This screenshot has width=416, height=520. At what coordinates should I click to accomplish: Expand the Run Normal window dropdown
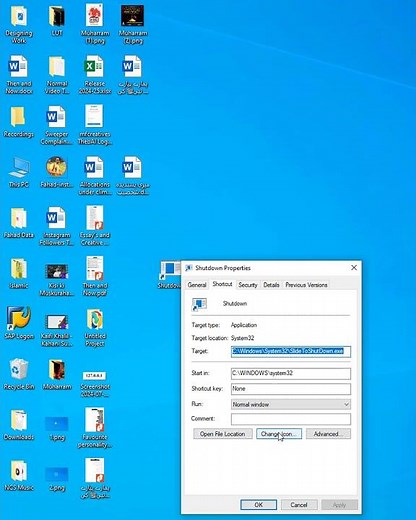point(291,404)
